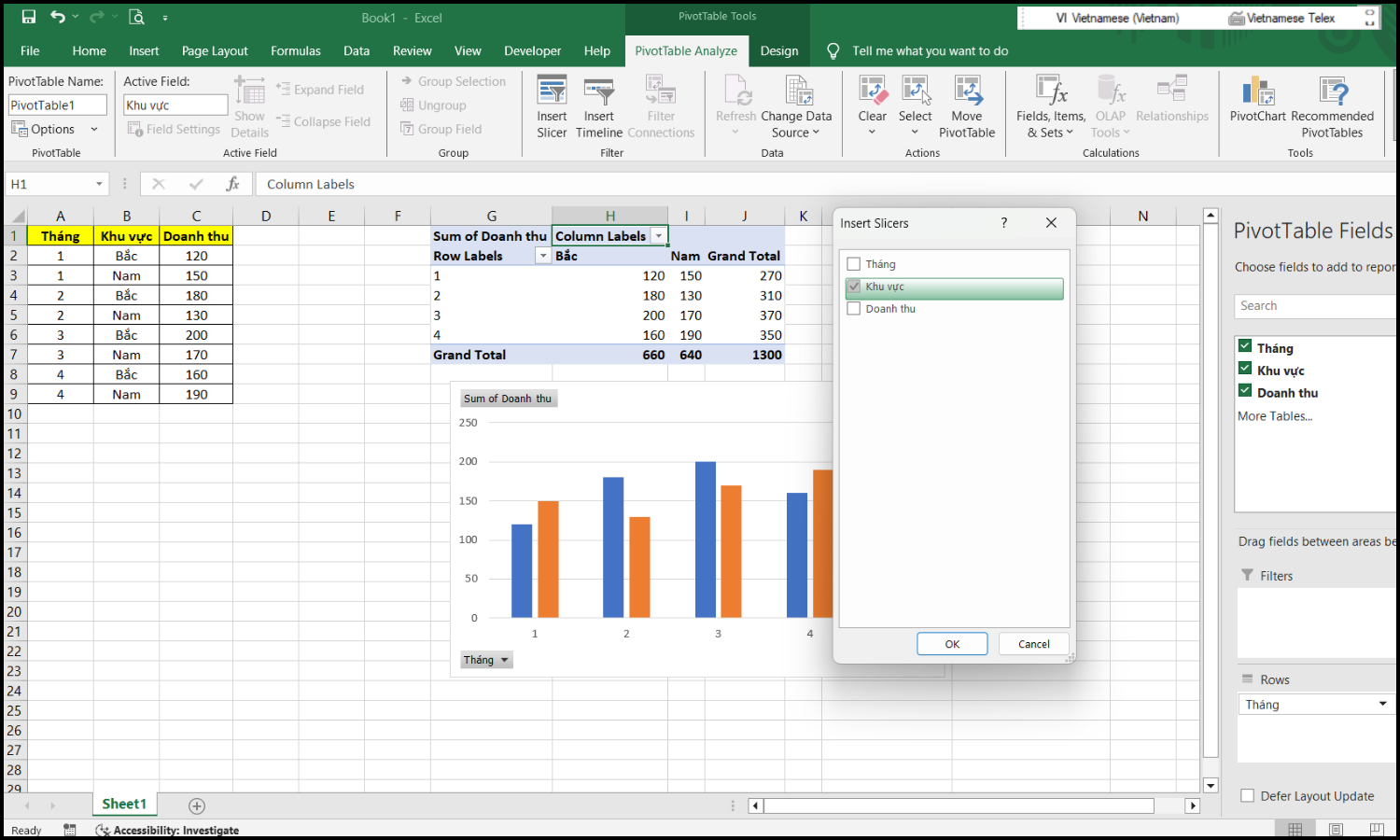This screenshot has width=1400, height=840.
Task: Click the PivotChart icon
Action: pos(1257,103)
